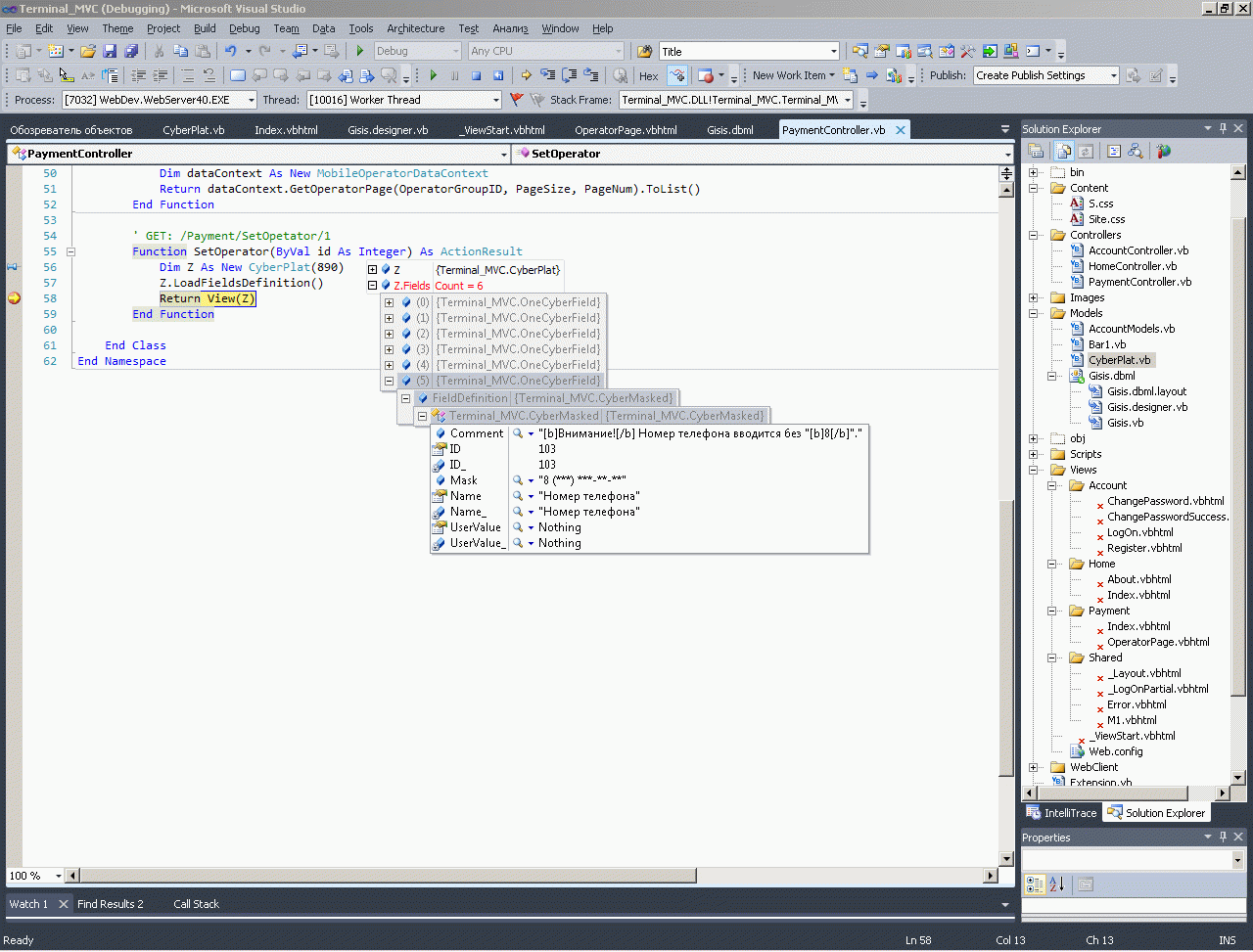Click the New Work Item button

click(x=789, y=75)
